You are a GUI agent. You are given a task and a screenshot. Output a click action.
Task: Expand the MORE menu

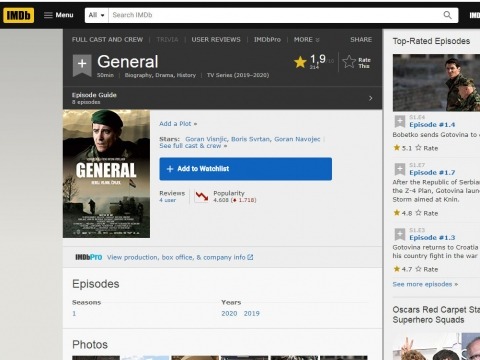point(306,40)
